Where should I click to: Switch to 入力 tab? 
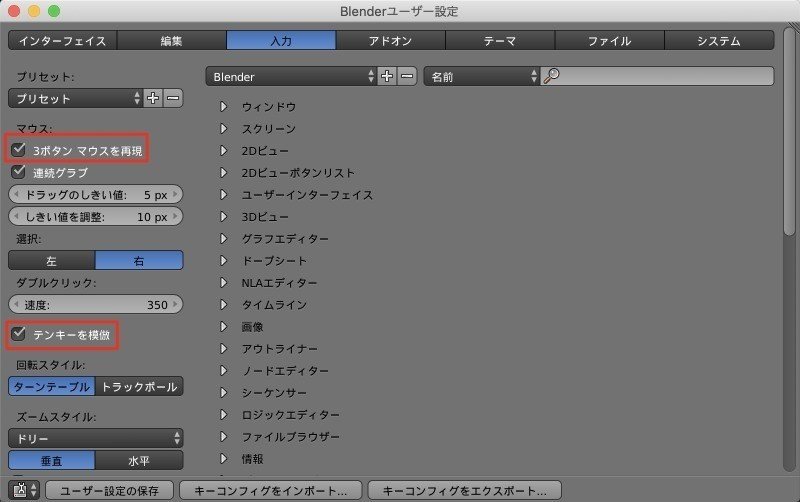click(x=281, y=40)
